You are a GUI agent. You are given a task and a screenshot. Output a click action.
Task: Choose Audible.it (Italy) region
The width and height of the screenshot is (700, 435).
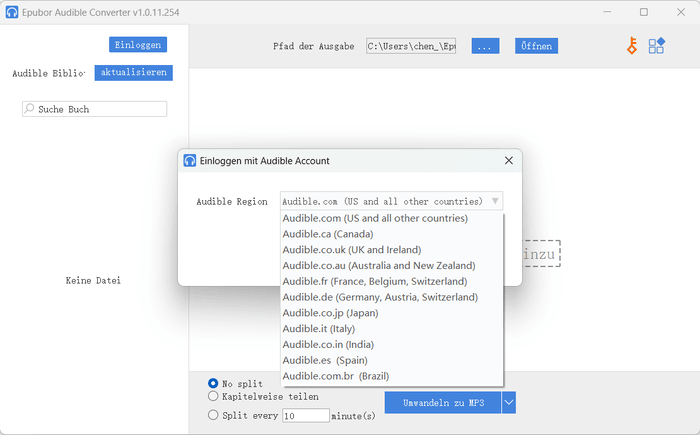[x=392, y=329]
